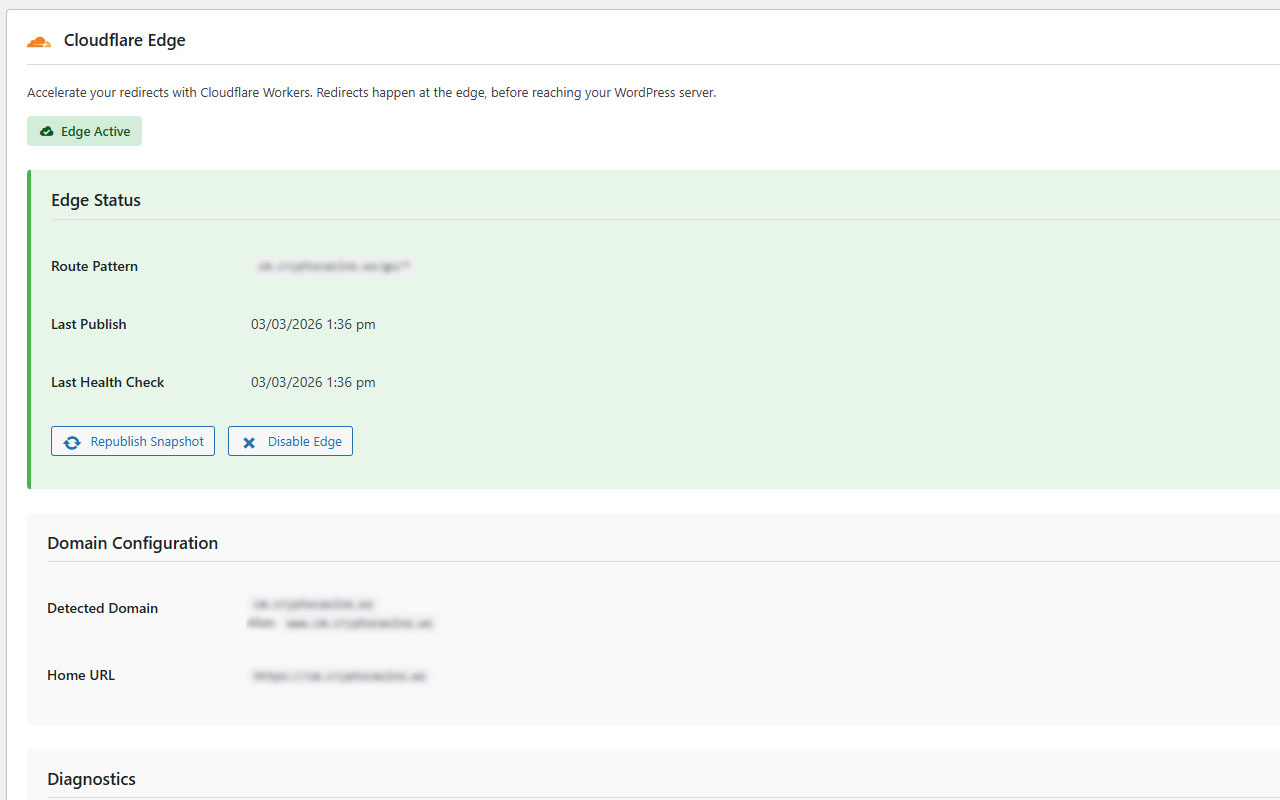This screenshot has height=800, width=1280.
Task: Click the Domain Configuration section heading
Action: 132,543
